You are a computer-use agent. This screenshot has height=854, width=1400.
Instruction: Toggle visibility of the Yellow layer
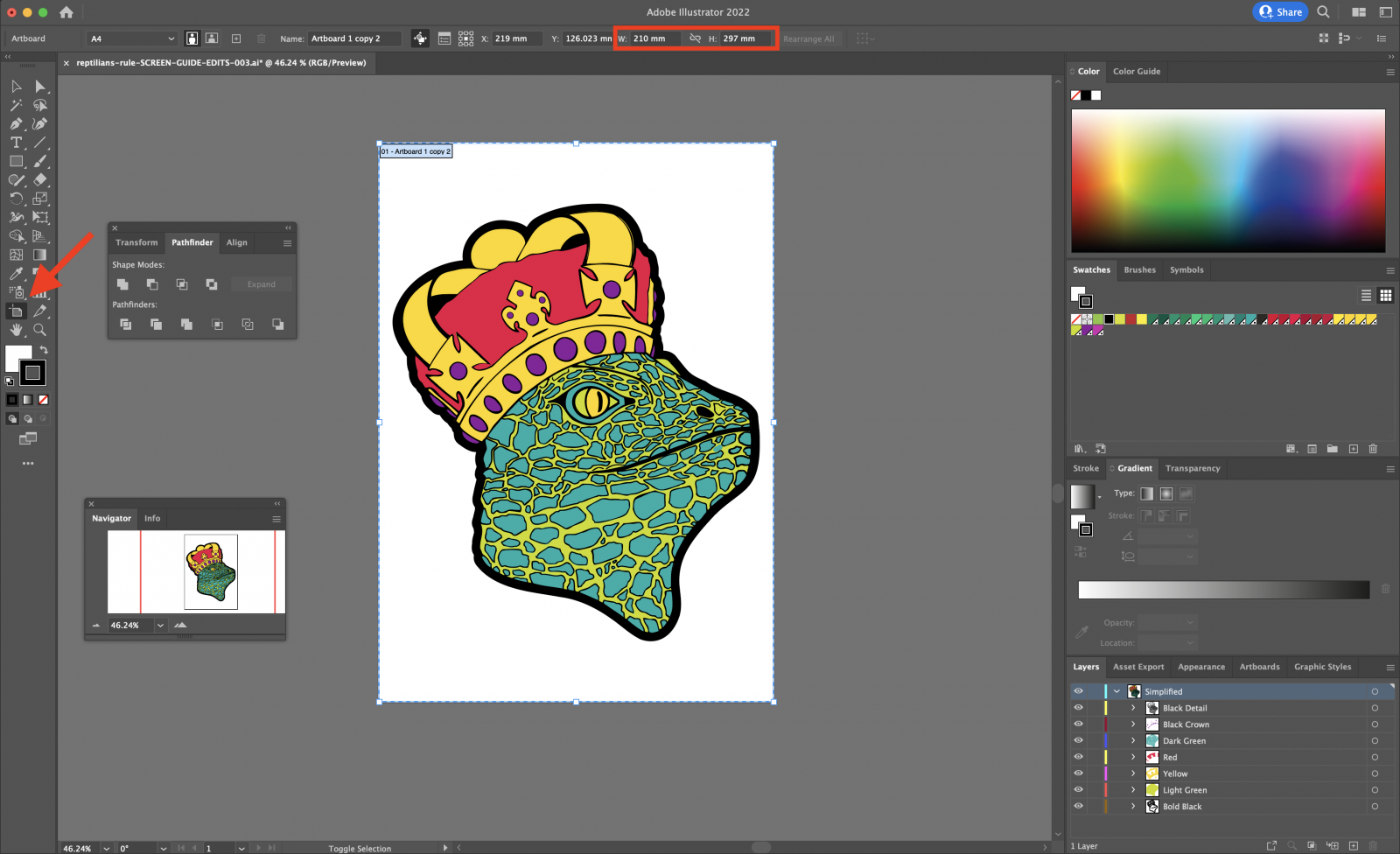[x=1079, y=773]
